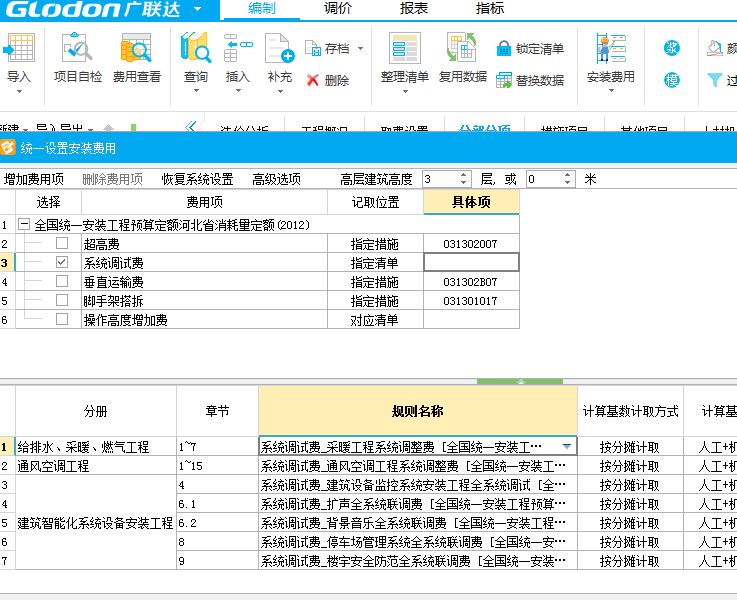Click the orange dialog title icon
The image size is (737, 600).
8,148
